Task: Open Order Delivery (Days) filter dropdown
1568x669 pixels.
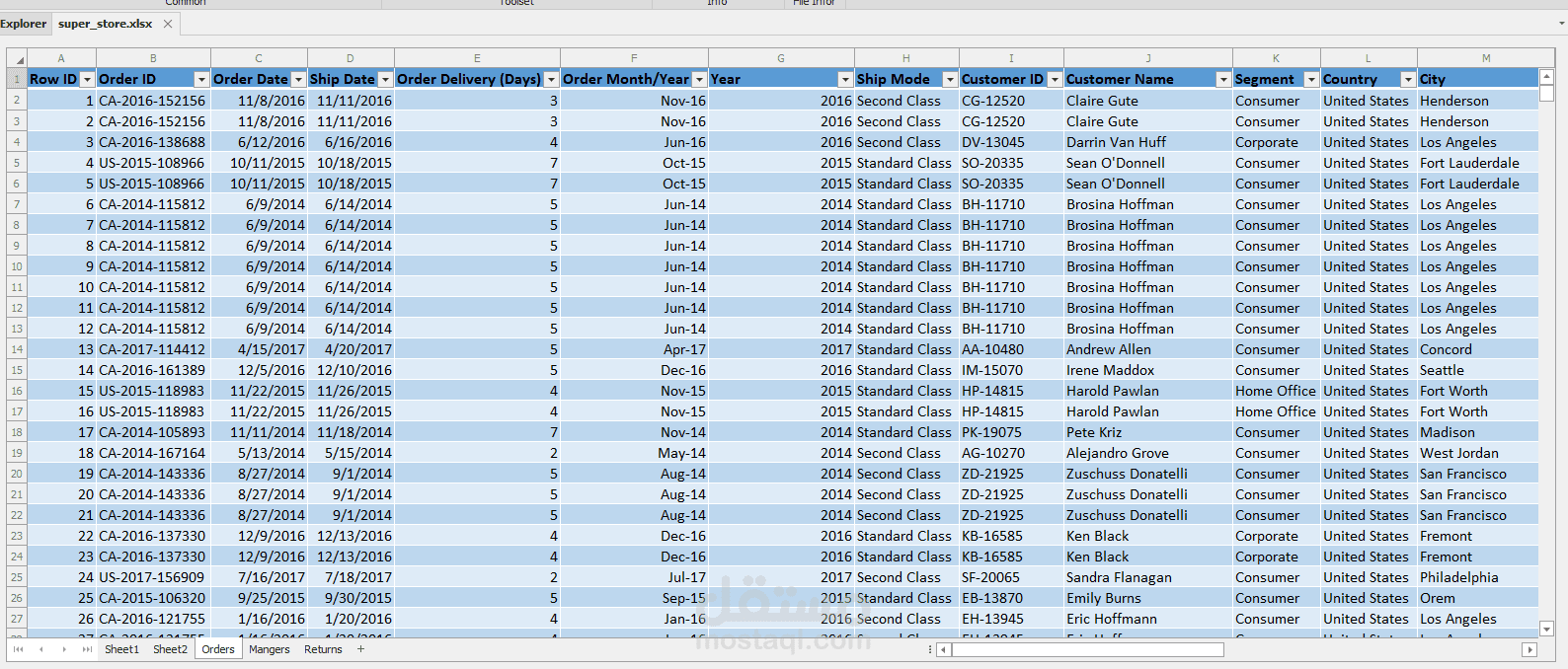Action: pos(551,79)
